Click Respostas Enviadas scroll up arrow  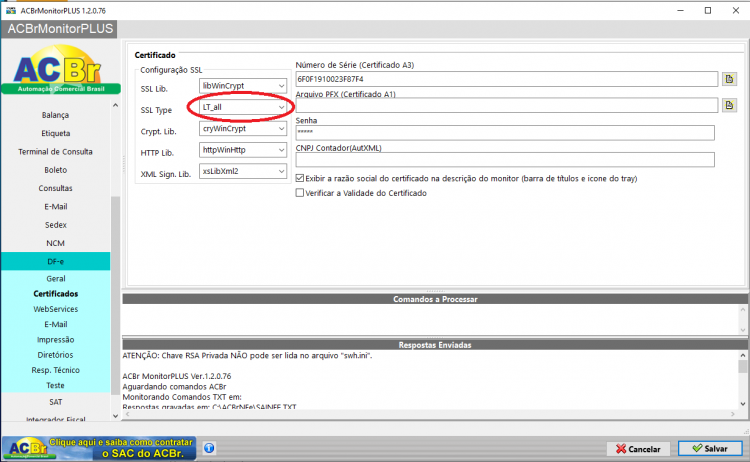pos(742,355)
